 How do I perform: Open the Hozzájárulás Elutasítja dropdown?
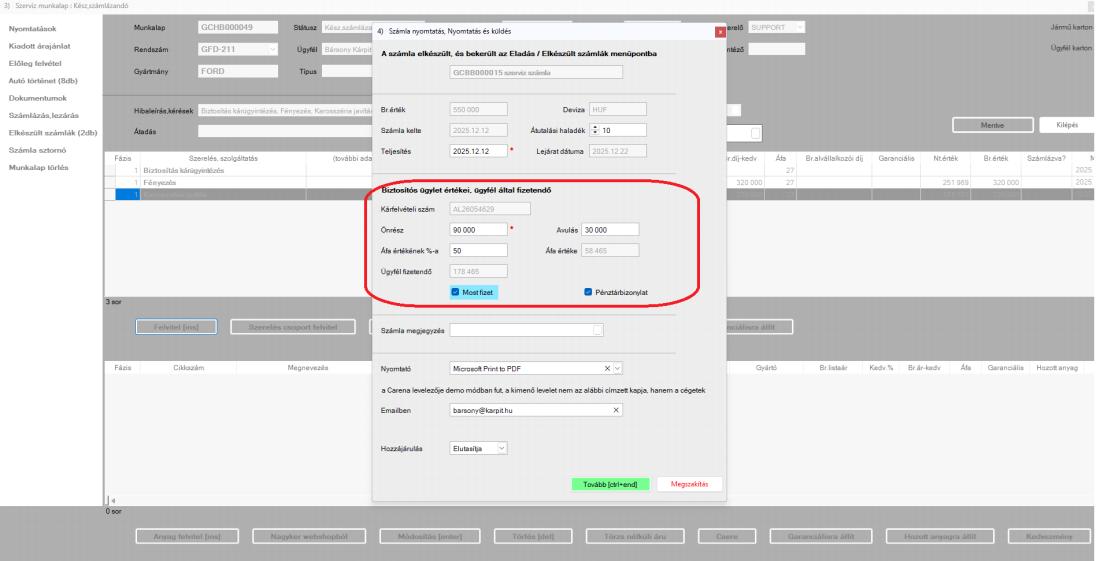click(501, 448)
